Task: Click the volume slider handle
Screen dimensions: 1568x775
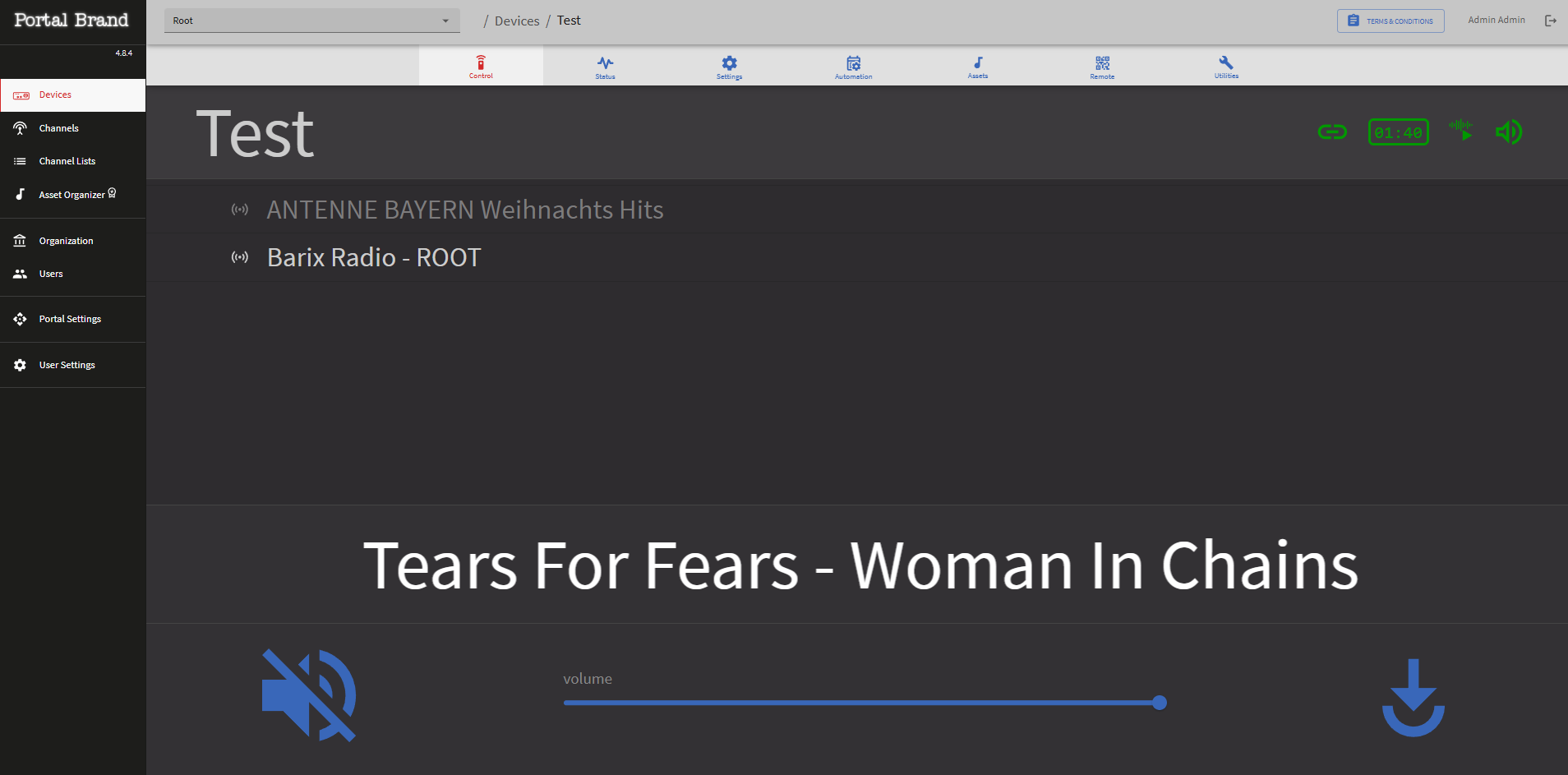Action: 1160,703
